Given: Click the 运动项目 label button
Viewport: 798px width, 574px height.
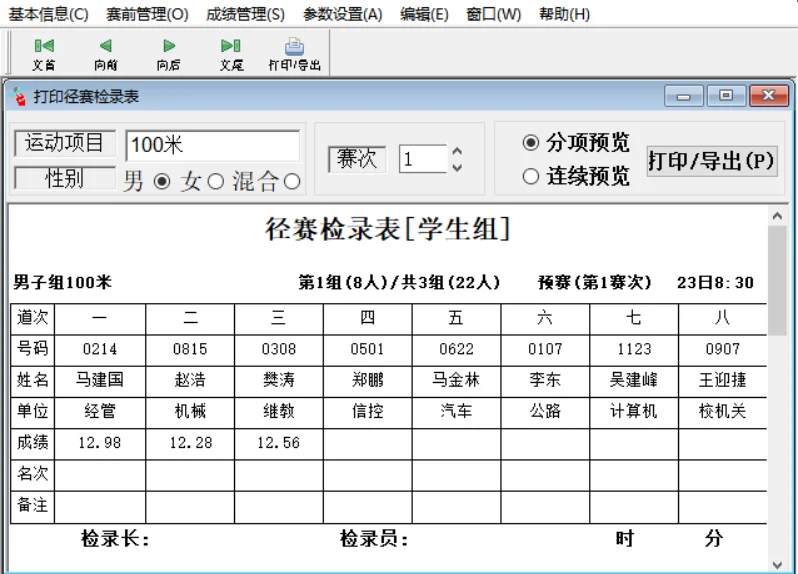Looking at the screenshot, I should pos(65,143).
